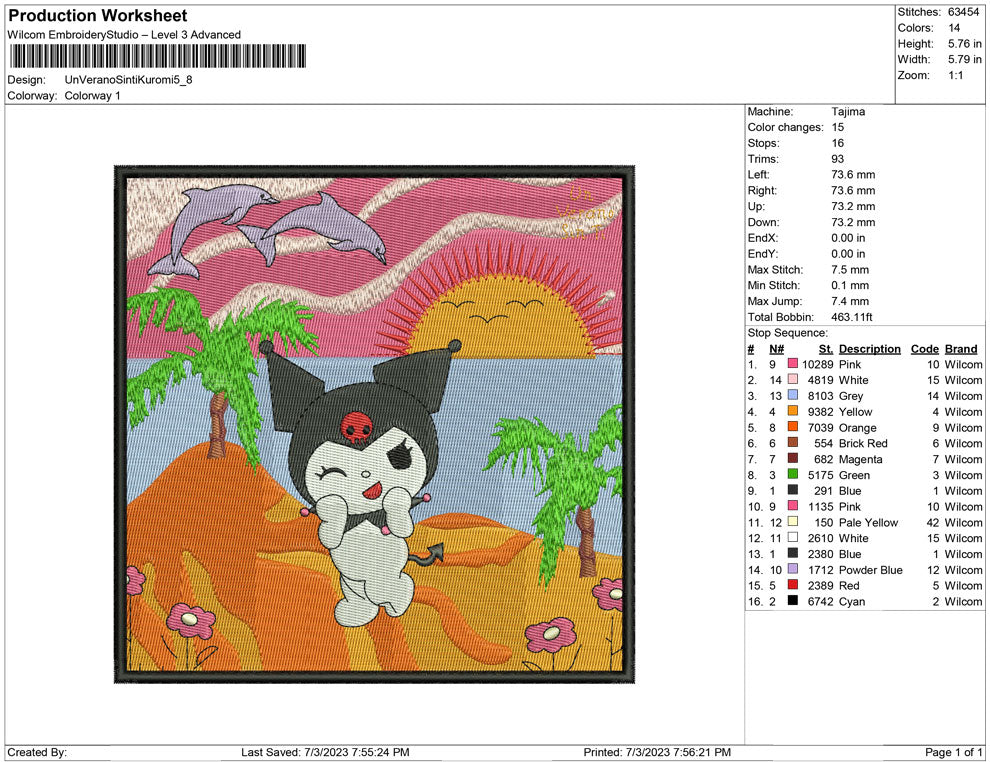Click 'Wilcom EmbroideryStudio – Level 3 Advanced' text
This screenshot has width=990, height=762.
pyautogui.click(x=124, y=35)
